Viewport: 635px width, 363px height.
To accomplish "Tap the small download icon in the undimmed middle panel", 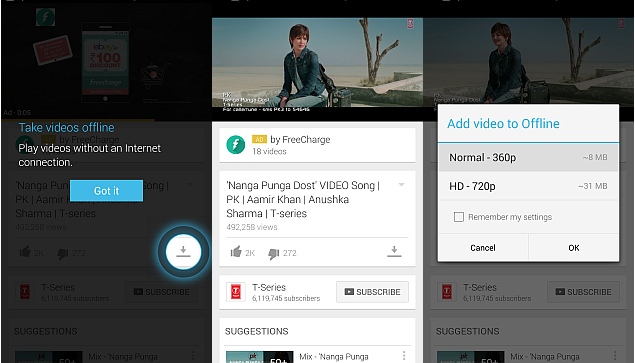I will click(x=394, y=252).
